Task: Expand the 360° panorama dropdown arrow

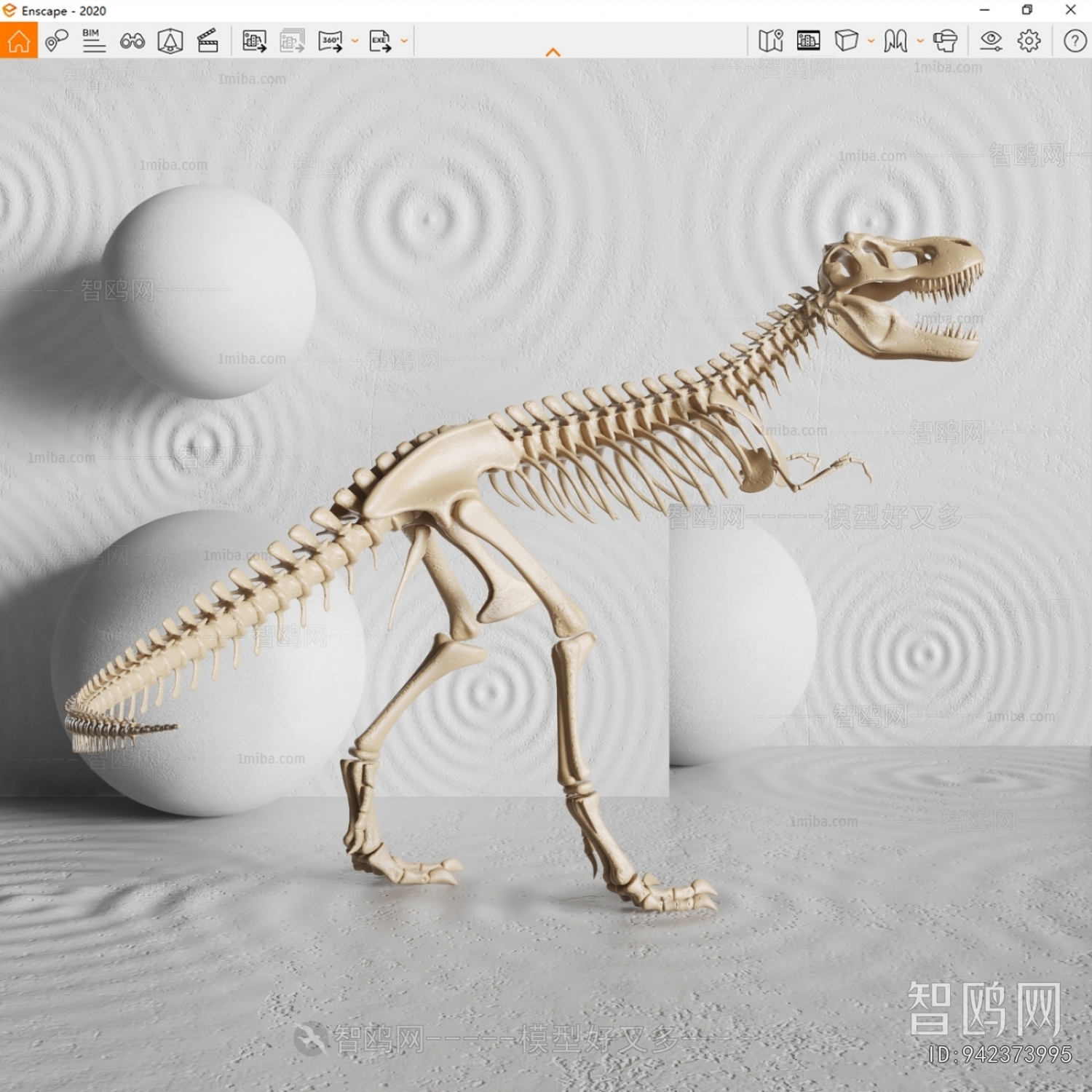Action: pyautogui.click(x=355, y=41)
